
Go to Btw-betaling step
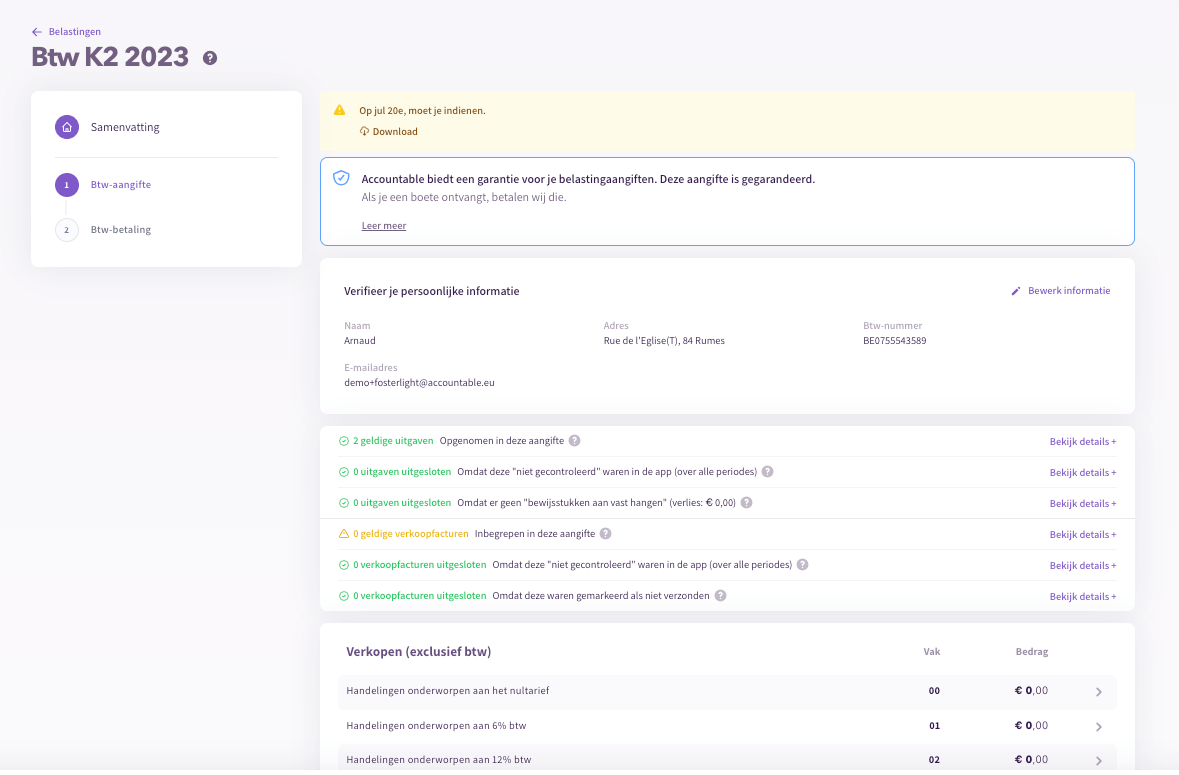tap(120, 230)
